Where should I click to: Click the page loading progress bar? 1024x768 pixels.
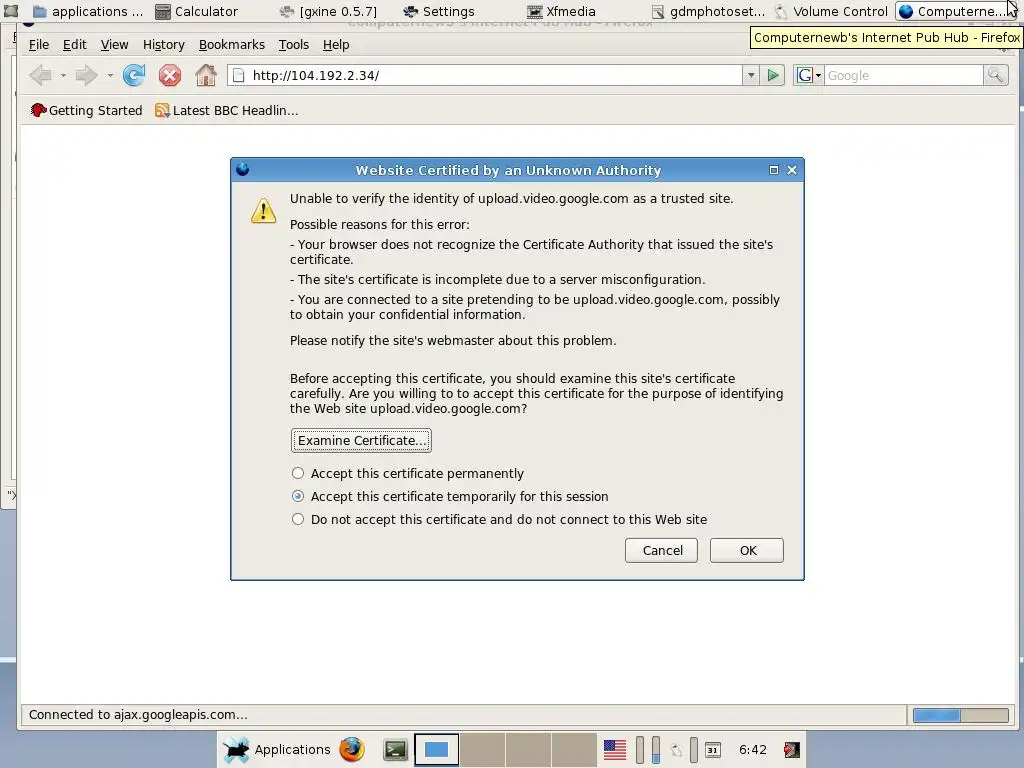[961, 715]
